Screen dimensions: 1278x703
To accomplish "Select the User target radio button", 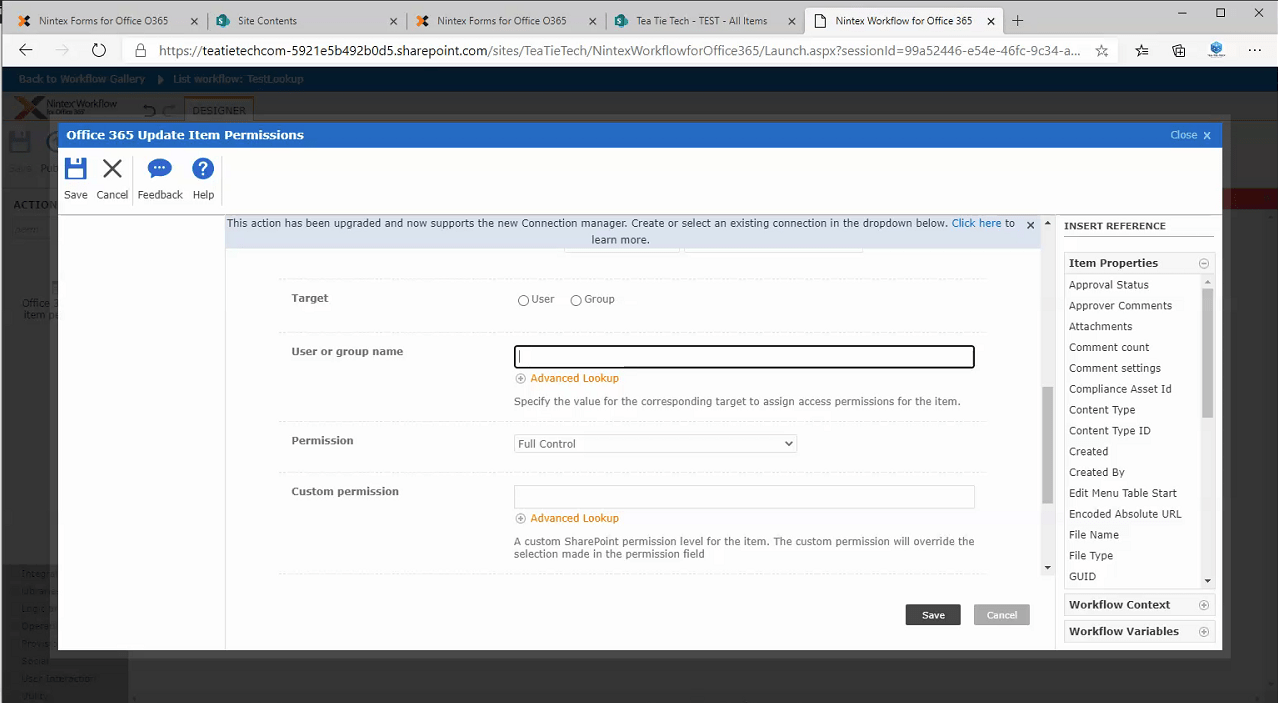I will pyautogui.click(x=523, y=300).
